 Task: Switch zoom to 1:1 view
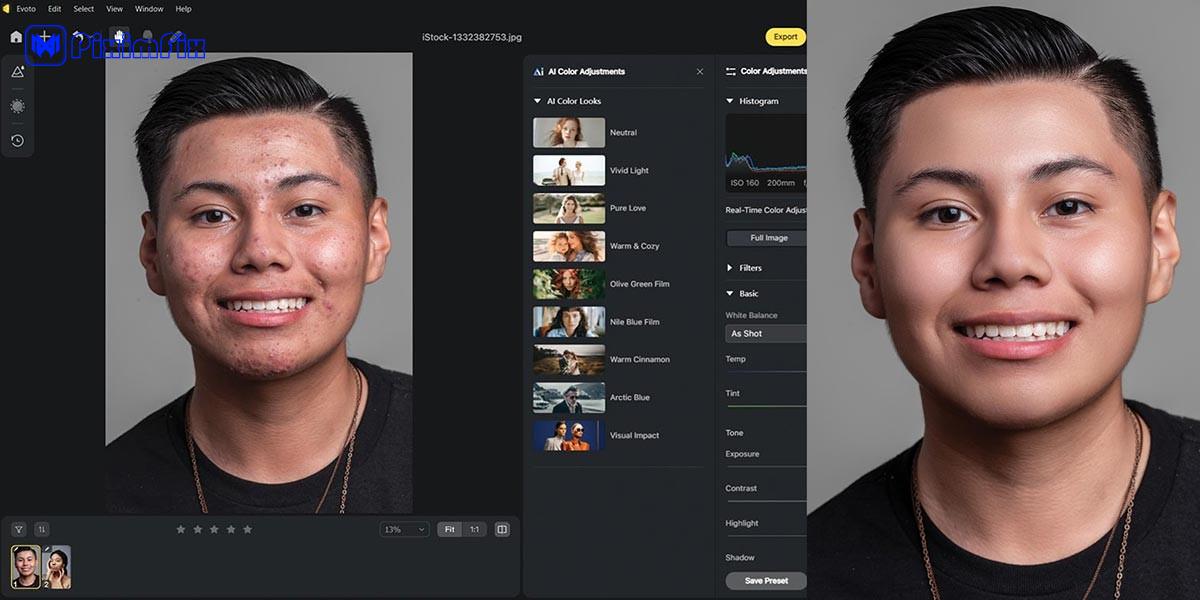pyautogui.click(x=474, y=529)
